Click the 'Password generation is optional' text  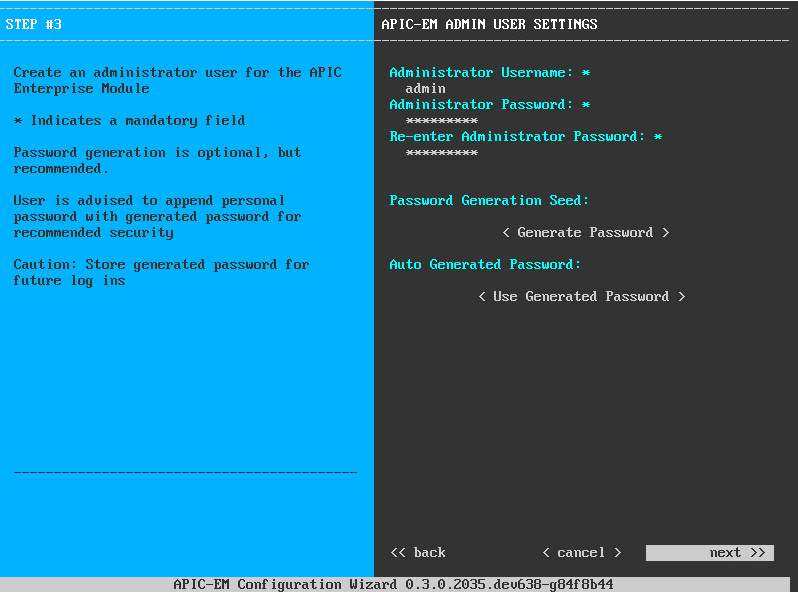pyautogui.click(x=157, y=160)
